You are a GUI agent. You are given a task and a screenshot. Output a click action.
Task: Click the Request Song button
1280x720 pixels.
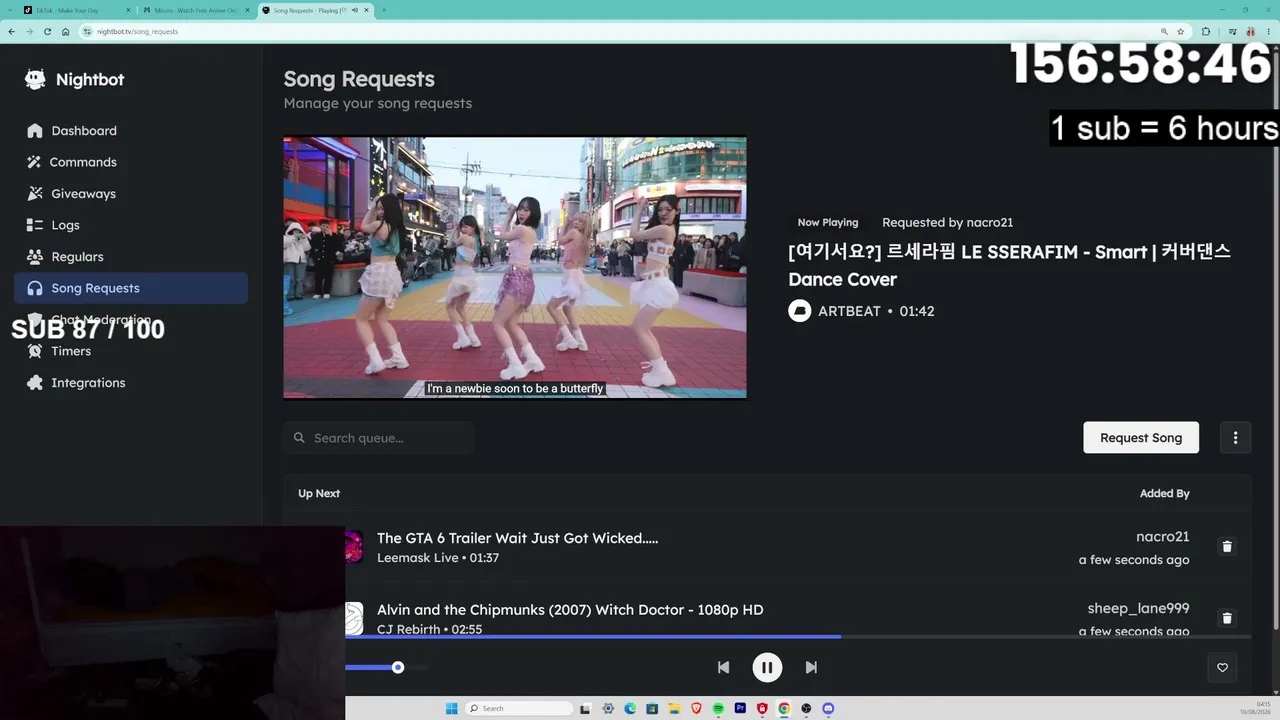click(1141, 437)
